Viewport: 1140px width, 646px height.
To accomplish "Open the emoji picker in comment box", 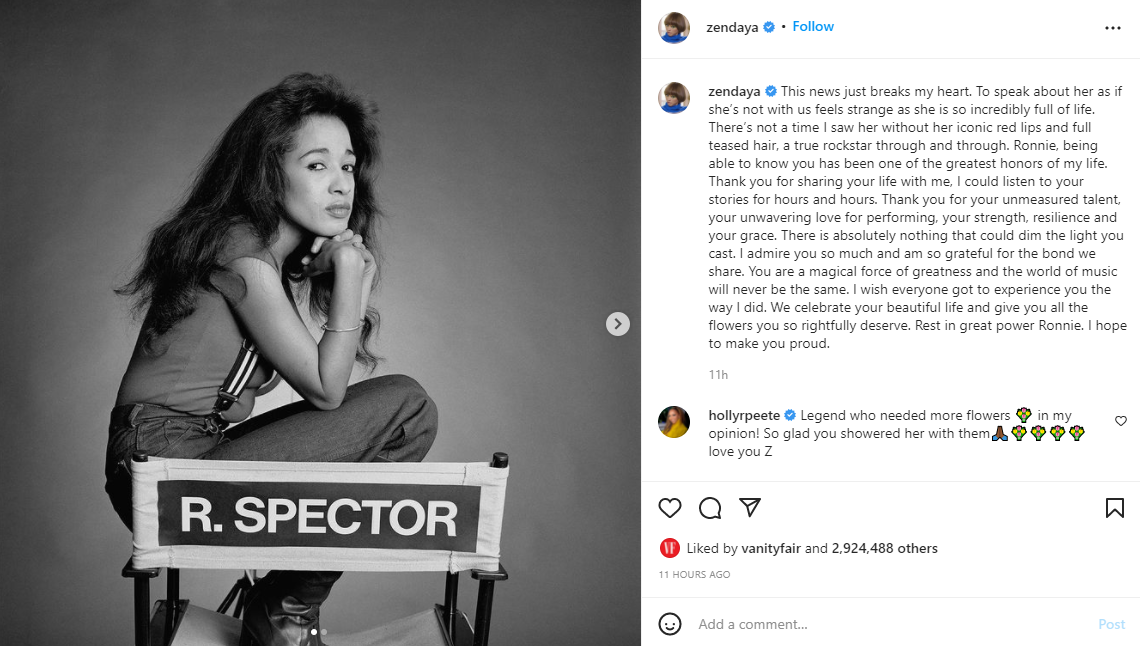I will click(x=670, y=624).
